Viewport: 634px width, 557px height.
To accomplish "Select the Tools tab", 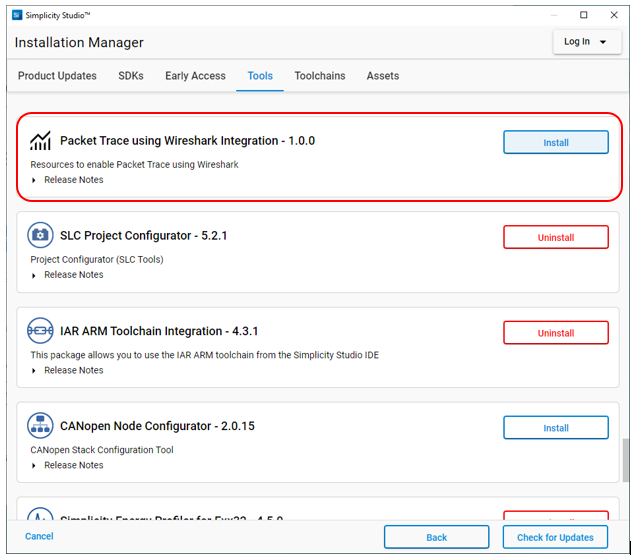I will click(x=260, y=76).
